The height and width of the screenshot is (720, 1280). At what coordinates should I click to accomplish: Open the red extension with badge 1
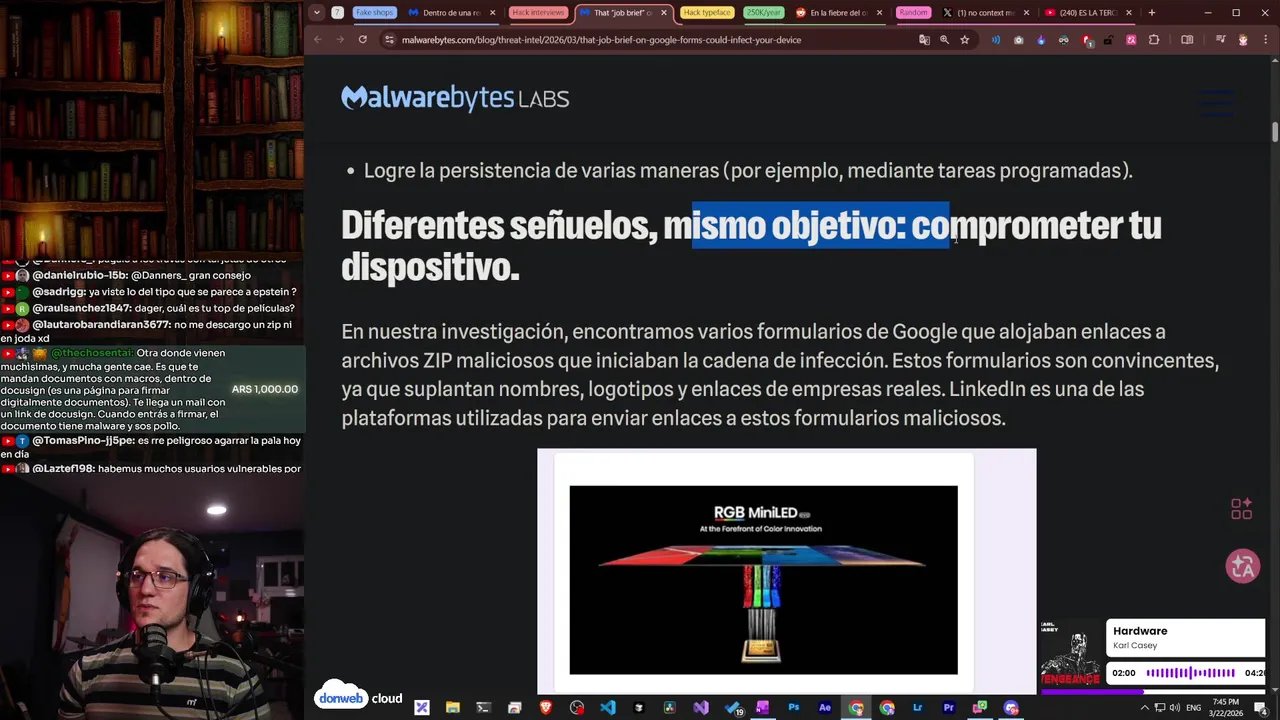point(1087,41)
